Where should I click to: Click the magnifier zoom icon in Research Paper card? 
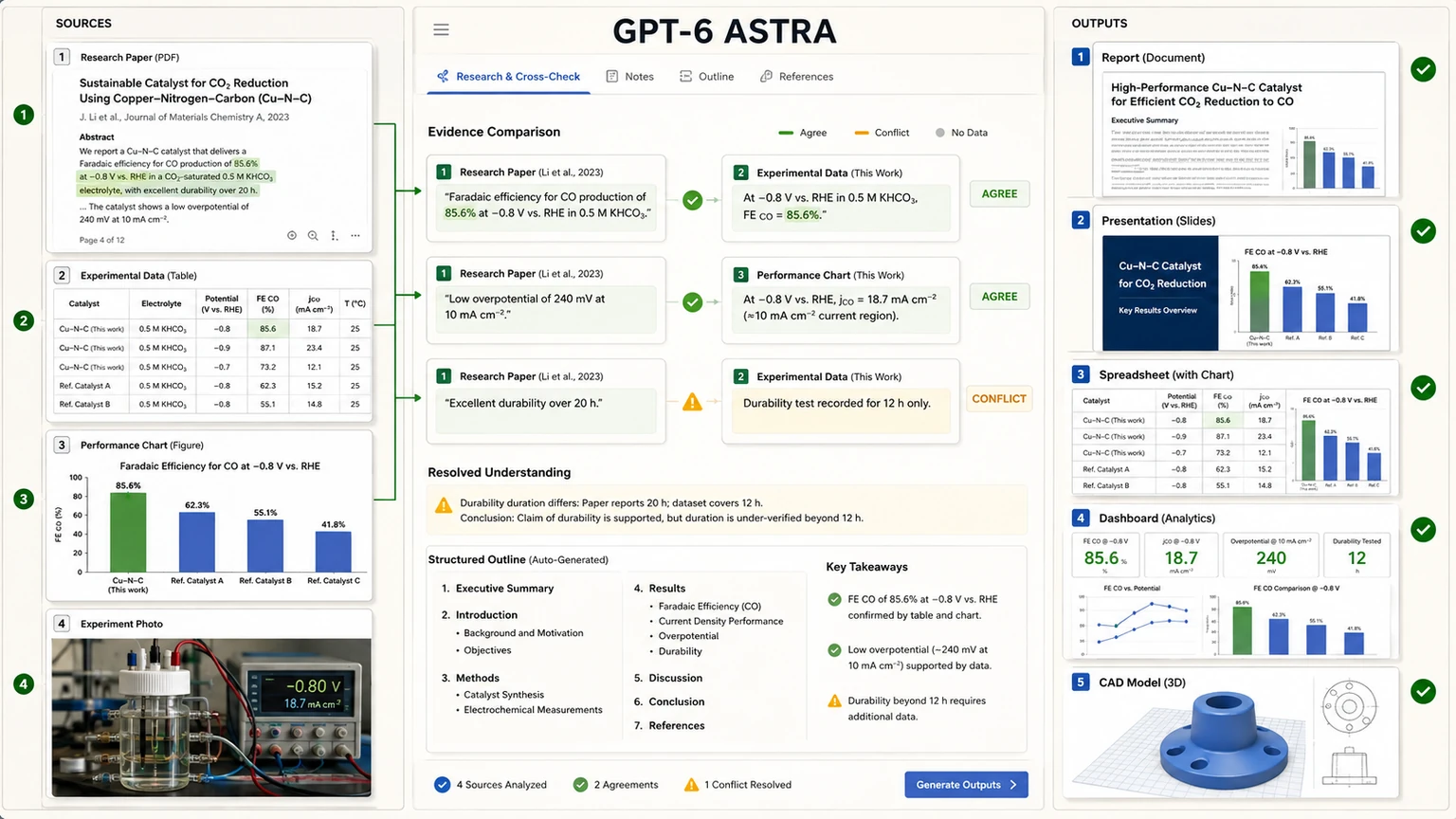pos(313,235)
